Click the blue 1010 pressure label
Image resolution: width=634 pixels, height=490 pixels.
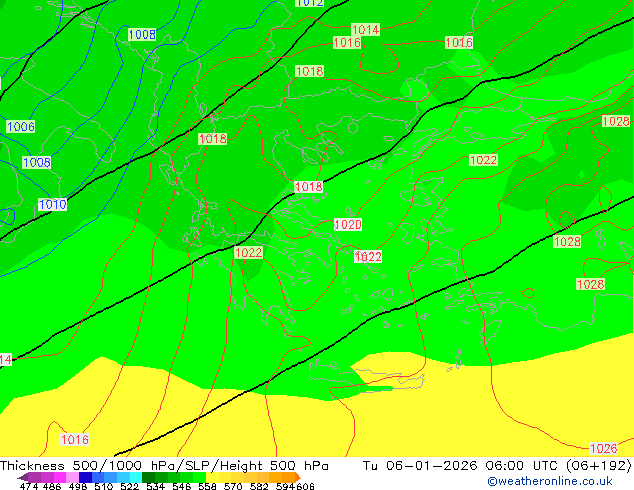(x=53, y=204)
